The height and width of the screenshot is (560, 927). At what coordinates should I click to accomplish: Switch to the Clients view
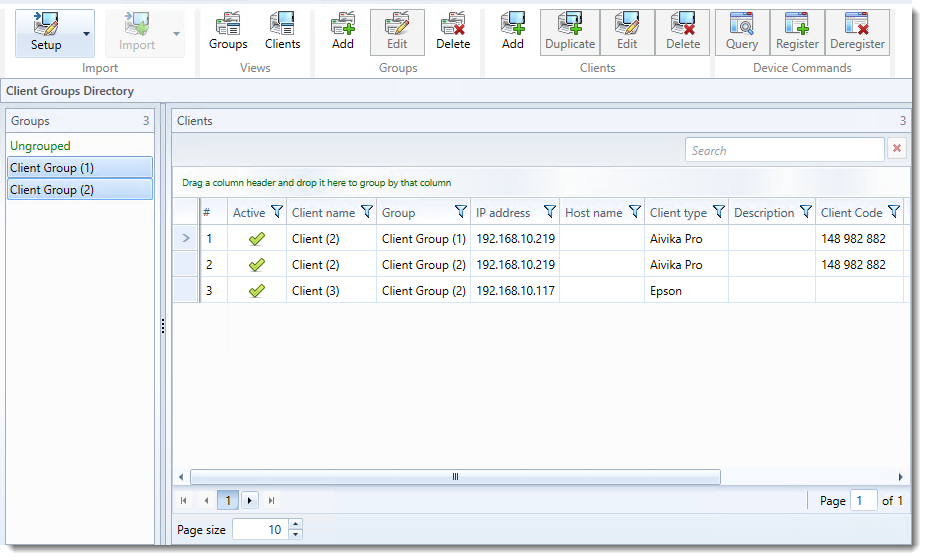click(282, 33)
